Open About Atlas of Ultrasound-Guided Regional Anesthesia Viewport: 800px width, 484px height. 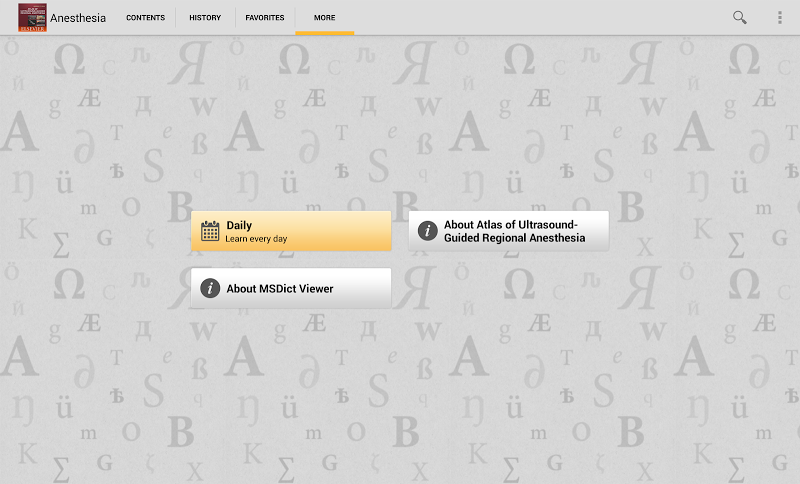(509, 231)
